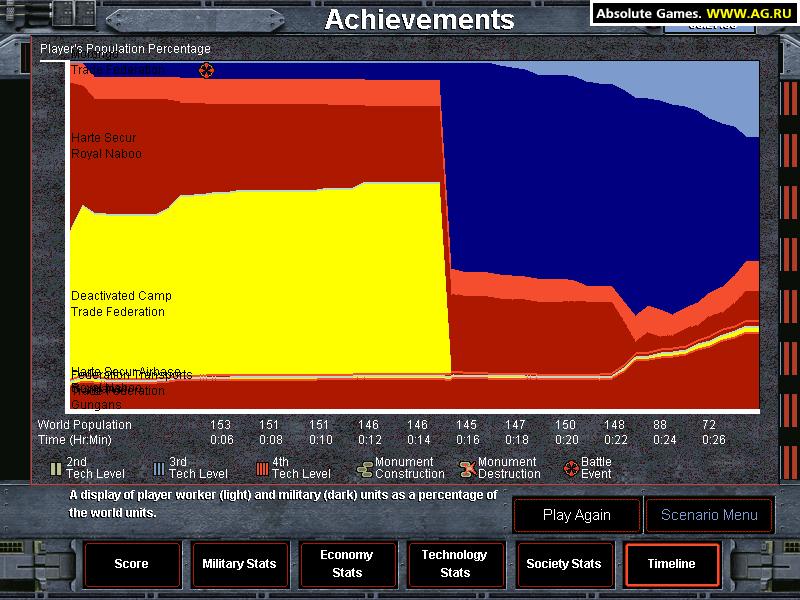
Task: Open Technology Stats
Action: click(x=454, y=564)
